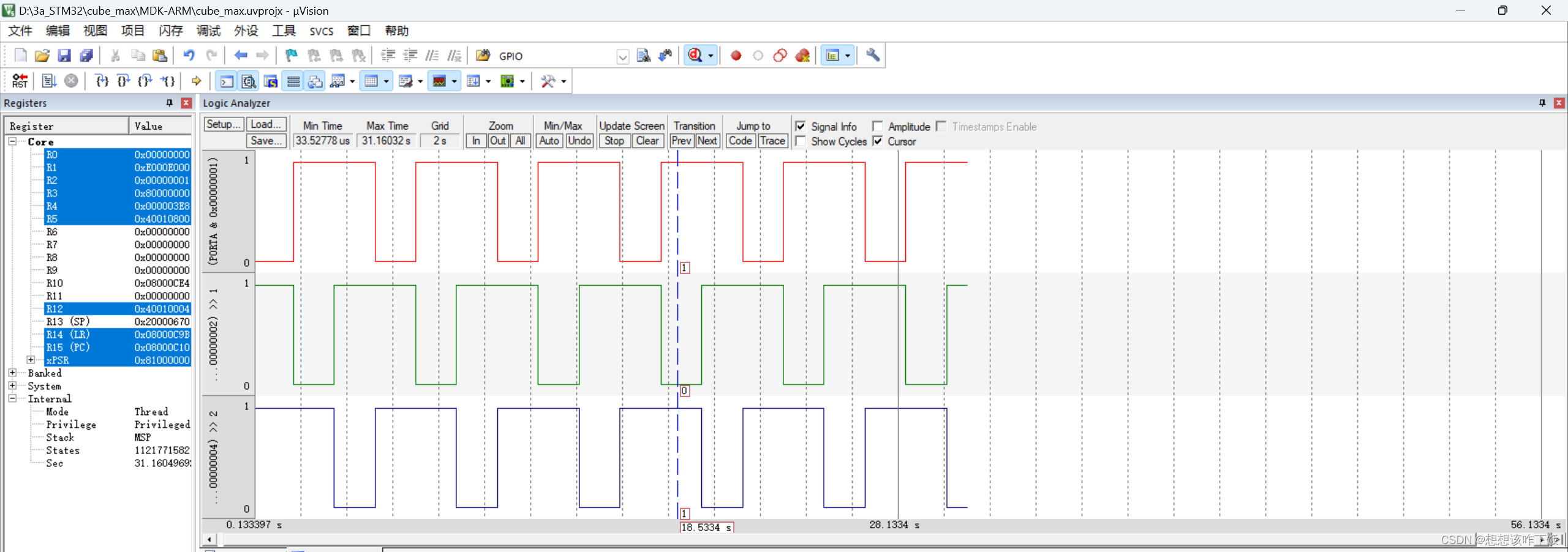
Task: Uncheck the Signal Info checkbox
Action: pyautogui.click(x=800, y=127)
